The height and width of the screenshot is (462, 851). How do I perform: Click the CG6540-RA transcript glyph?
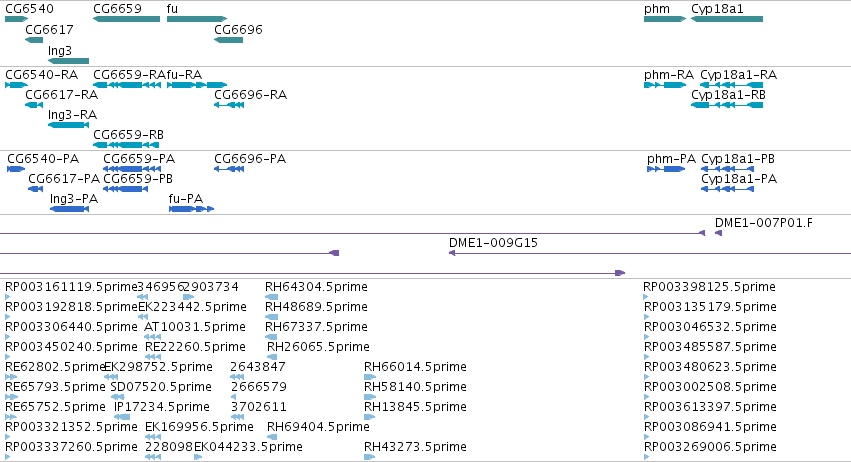point(16,85)
